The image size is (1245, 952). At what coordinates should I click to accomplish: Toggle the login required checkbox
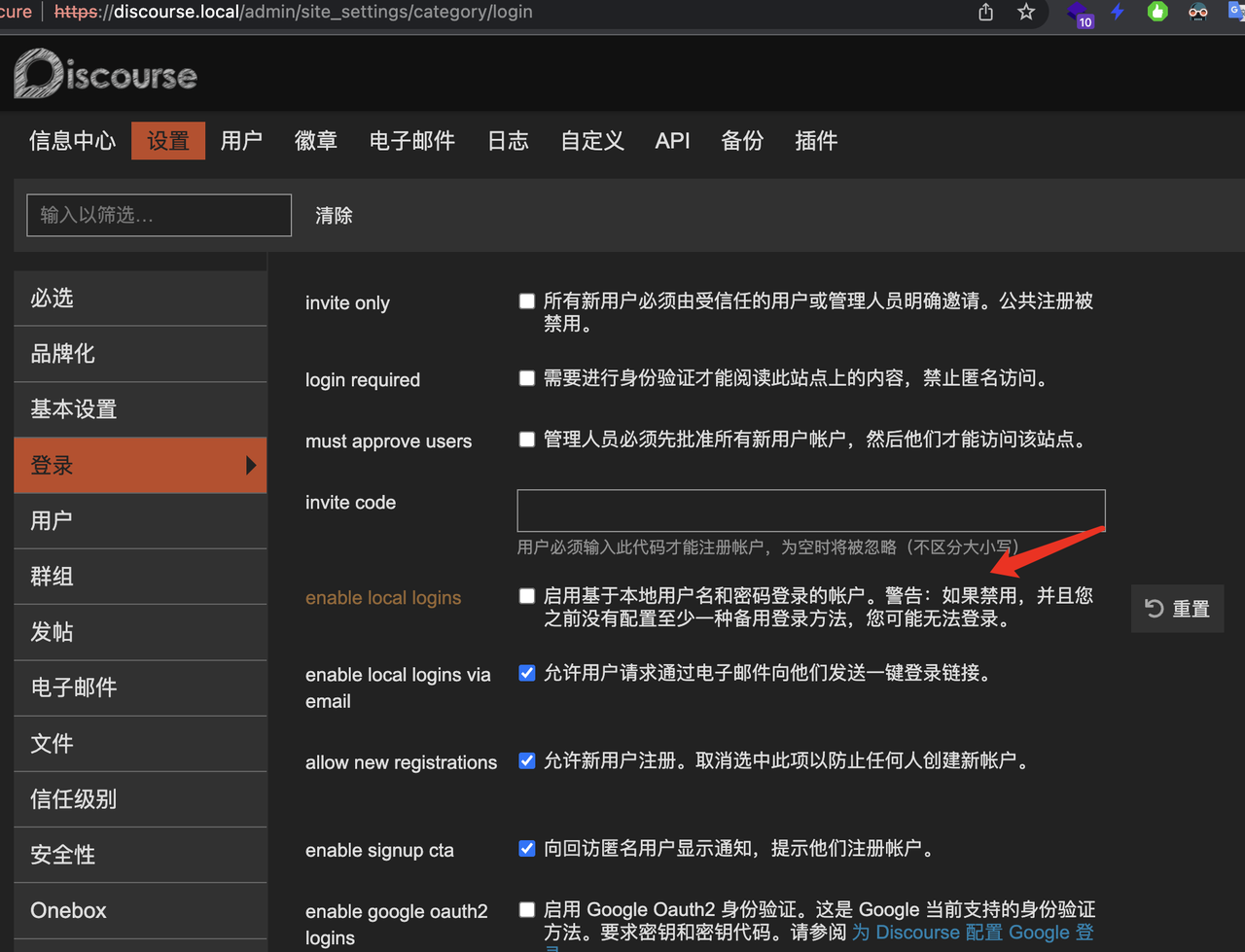pyautogui.click(x=527, y=378)
